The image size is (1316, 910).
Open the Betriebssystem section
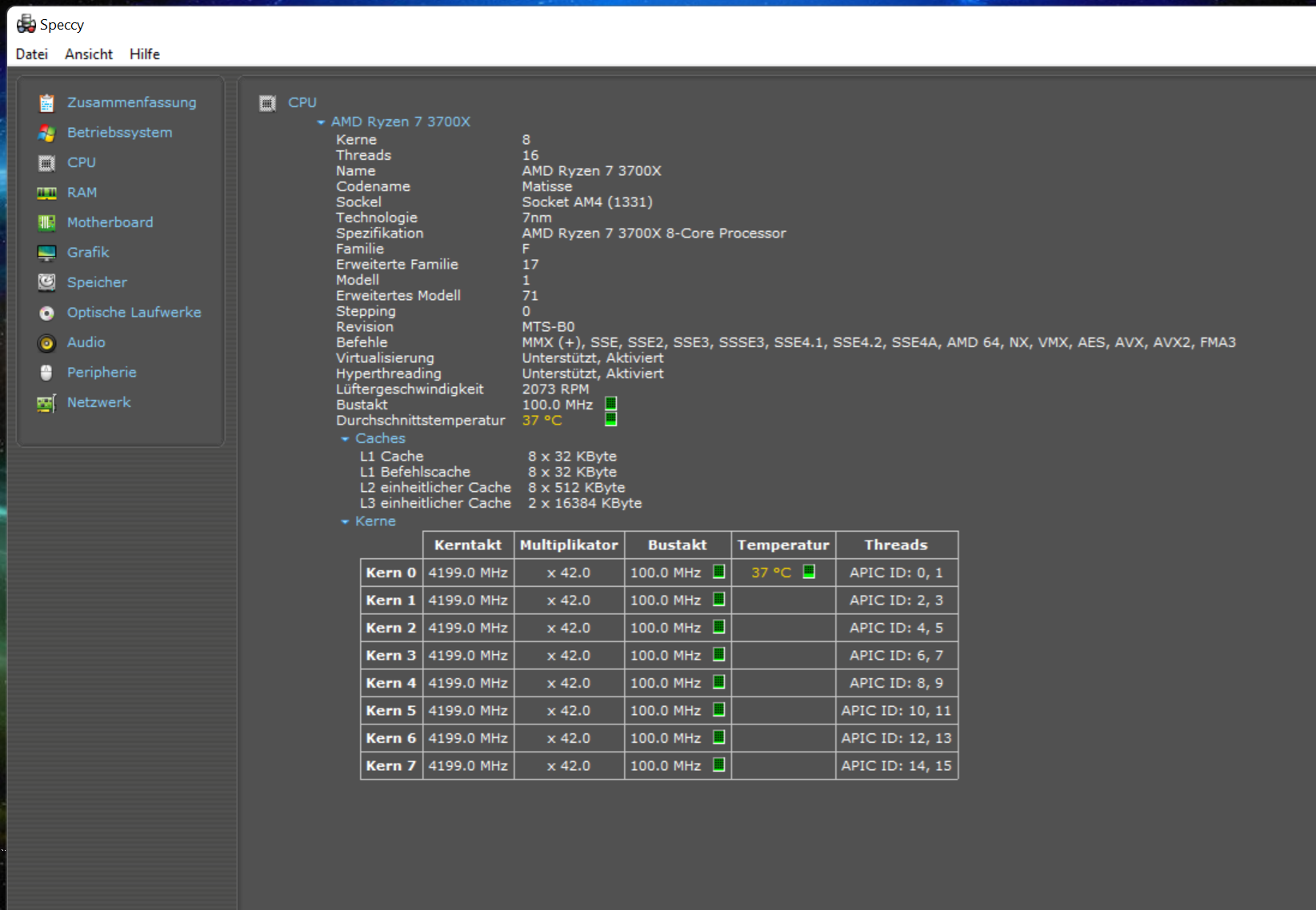120,133
